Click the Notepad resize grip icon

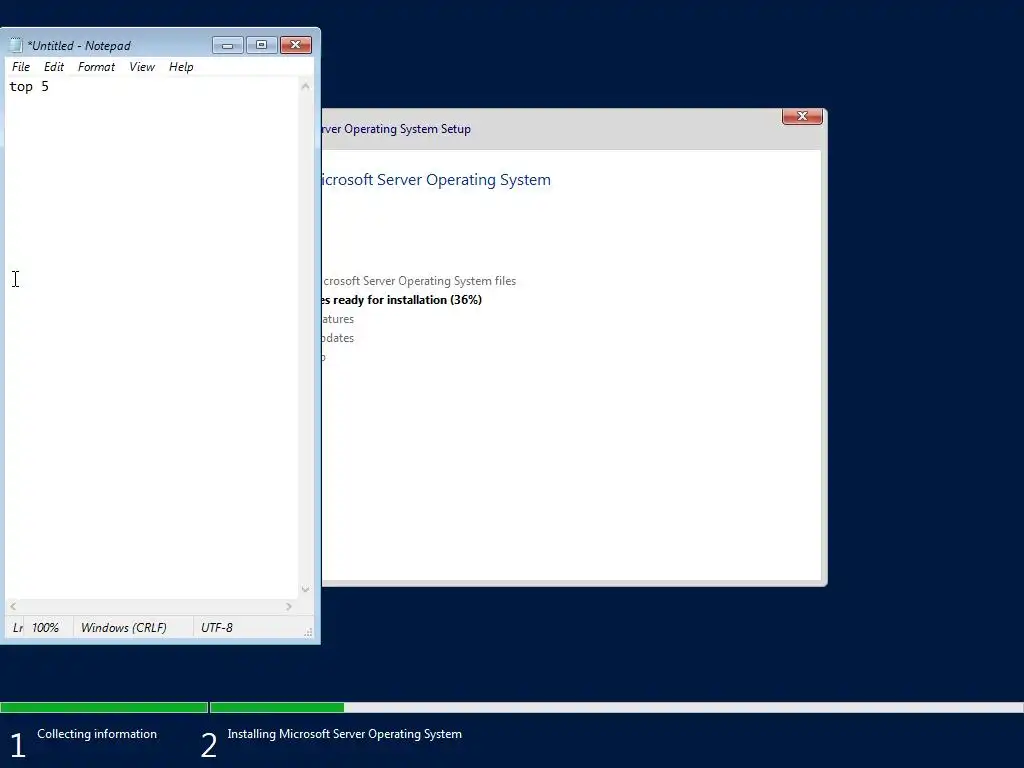(x=308, y=632)
